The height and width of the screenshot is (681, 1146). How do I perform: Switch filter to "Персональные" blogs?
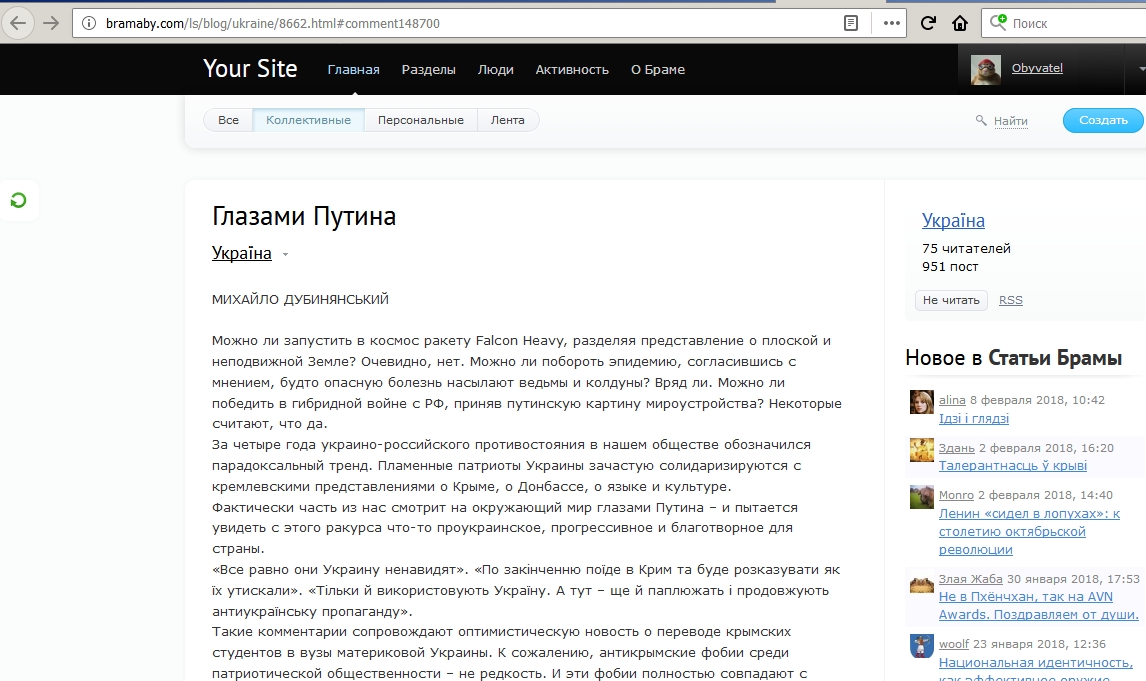point(420,120)
